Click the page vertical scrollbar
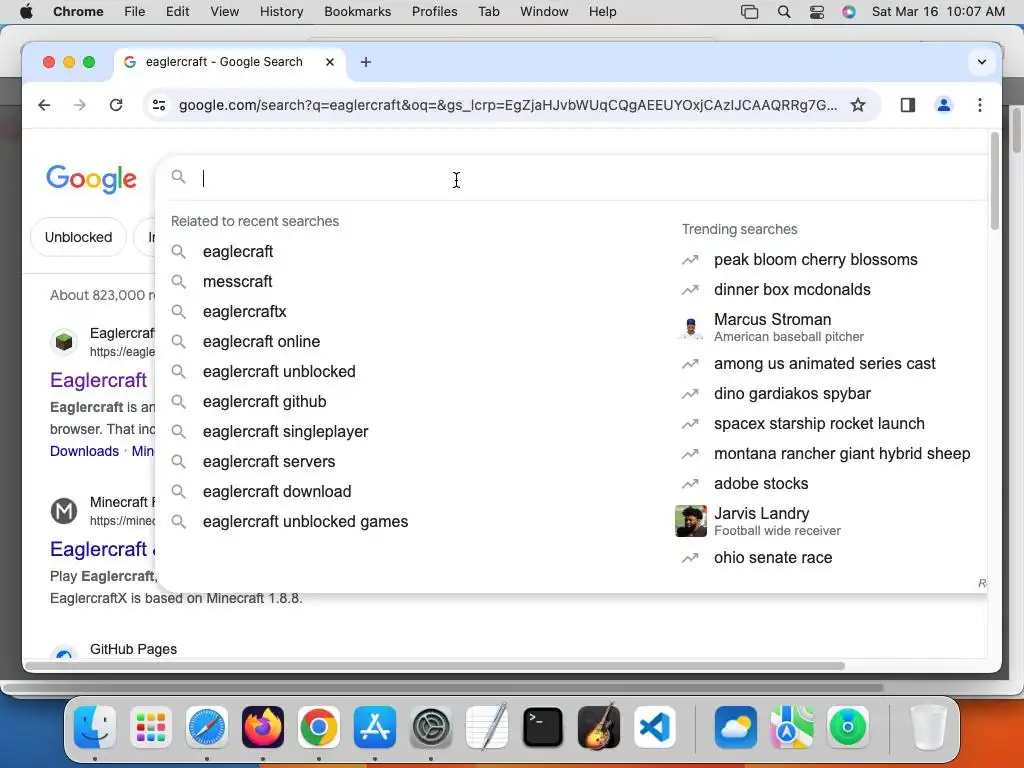Image resolution: width=1024 pixels, height=768 pixels. pyautogui.click(x=994, y=183)
